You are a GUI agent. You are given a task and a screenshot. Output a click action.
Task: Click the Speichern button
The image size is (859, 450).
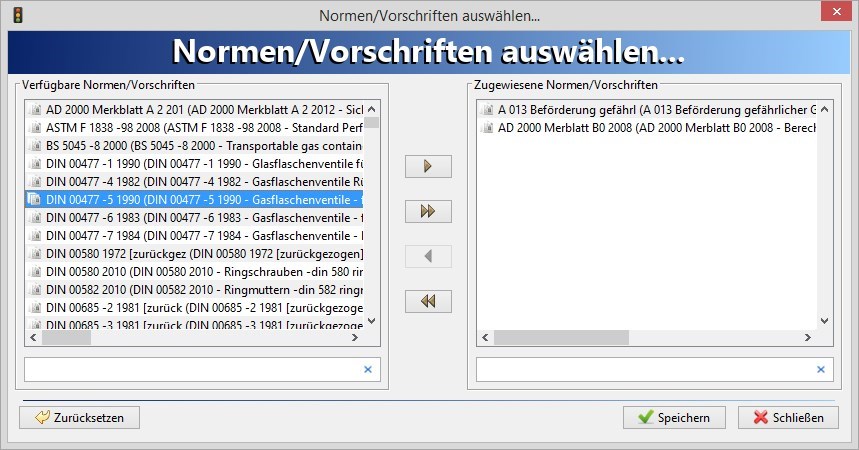674,418
